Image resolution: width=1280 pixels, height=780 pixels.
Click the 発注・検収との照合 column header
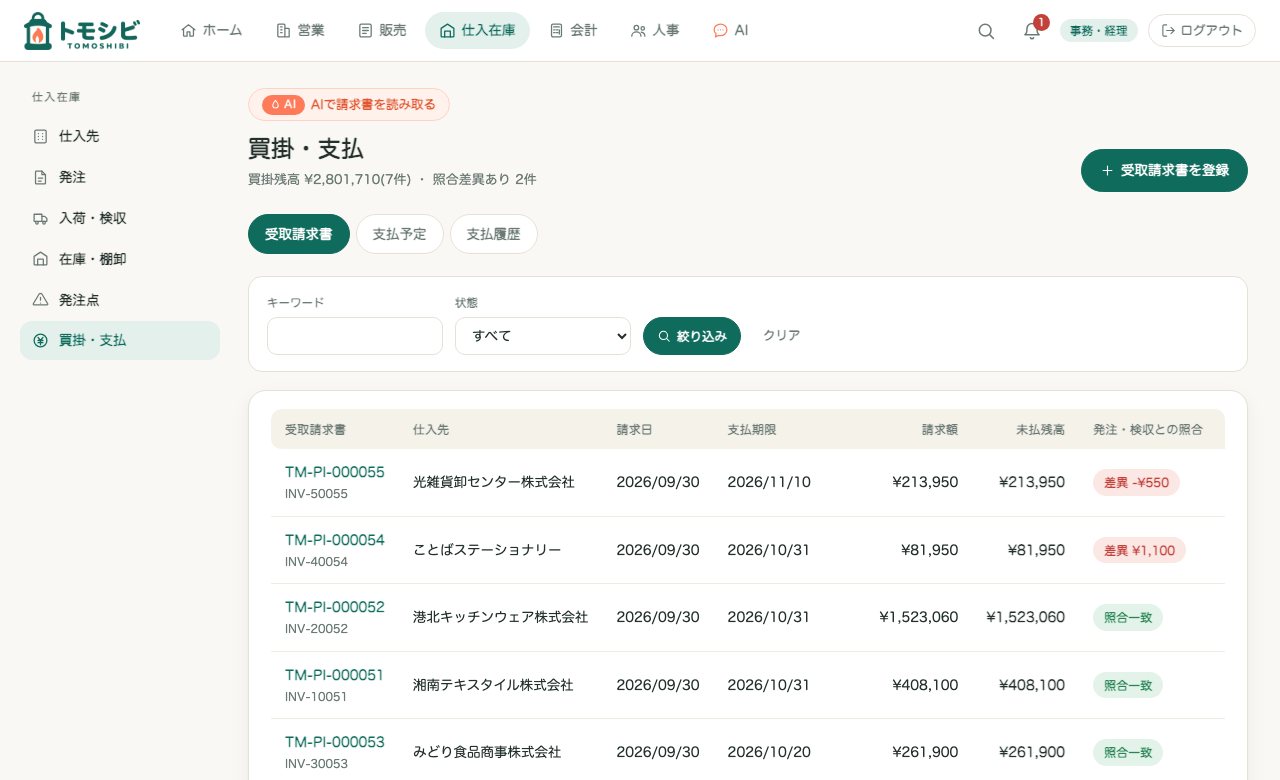click(x=1148, y=429)
